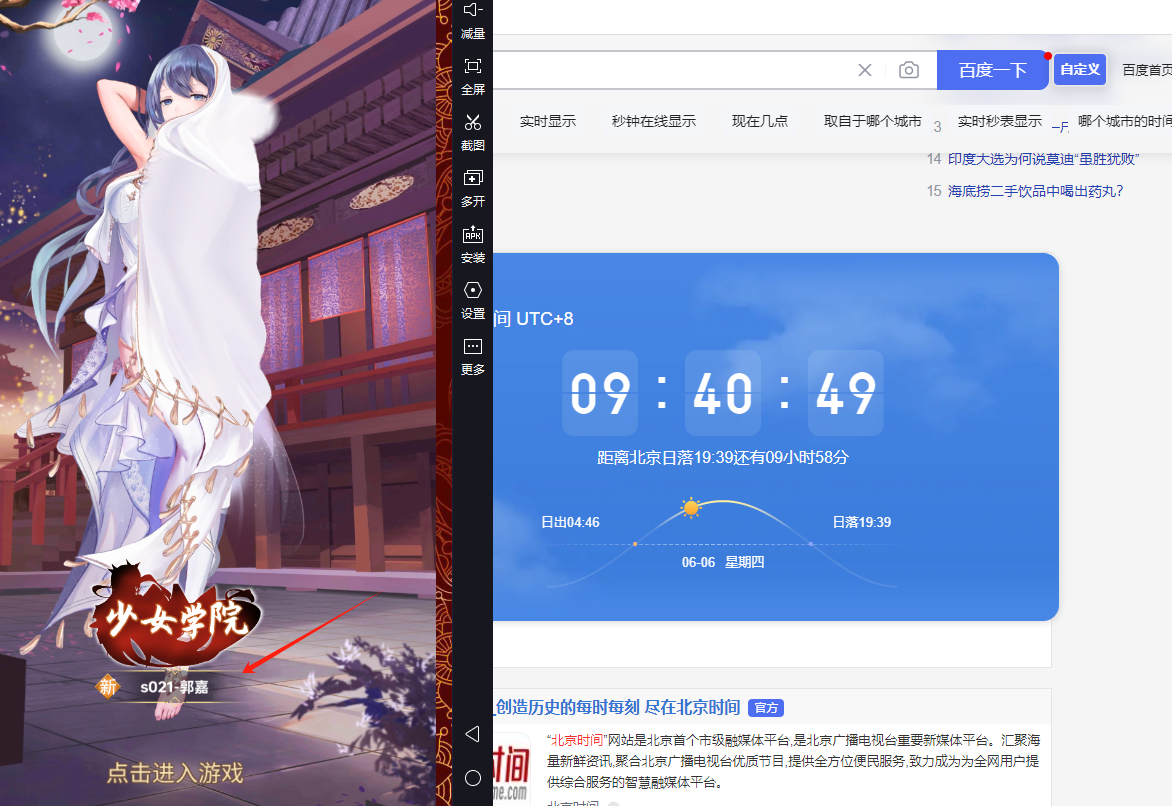Viewport: 1172px width, 806px height.
Task: Open hot news item 印度大选为何说莫迪
Action: [1043, 159]
